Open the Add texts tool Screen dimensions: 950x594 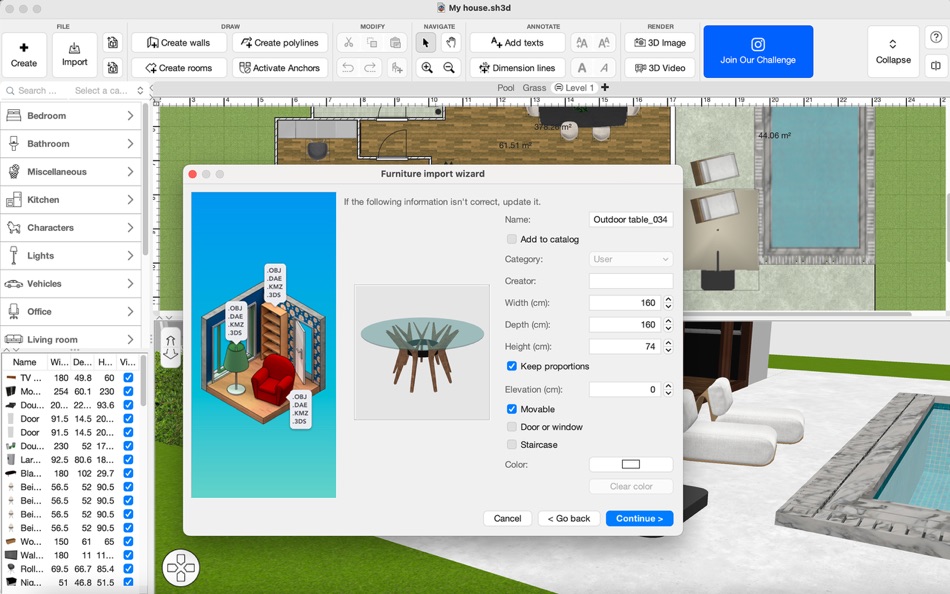[x=519, y=43]
